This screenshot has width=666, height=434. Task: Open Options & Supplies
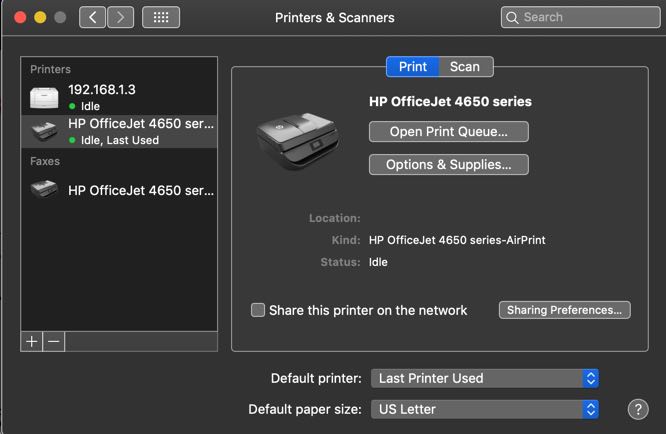click(449, 164)
